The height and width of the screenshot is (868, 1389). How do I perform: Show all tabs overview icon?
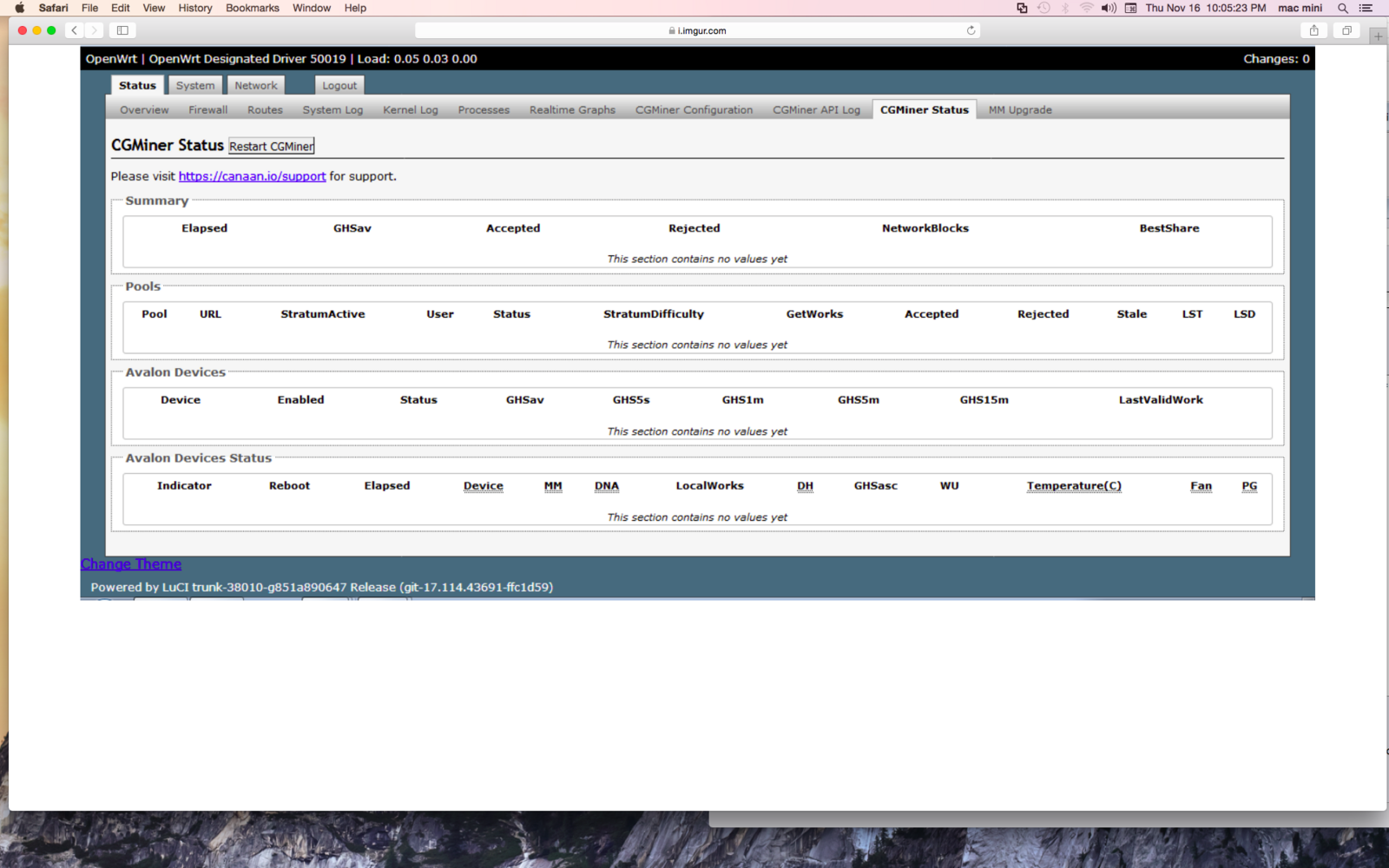pos(1346,30)
